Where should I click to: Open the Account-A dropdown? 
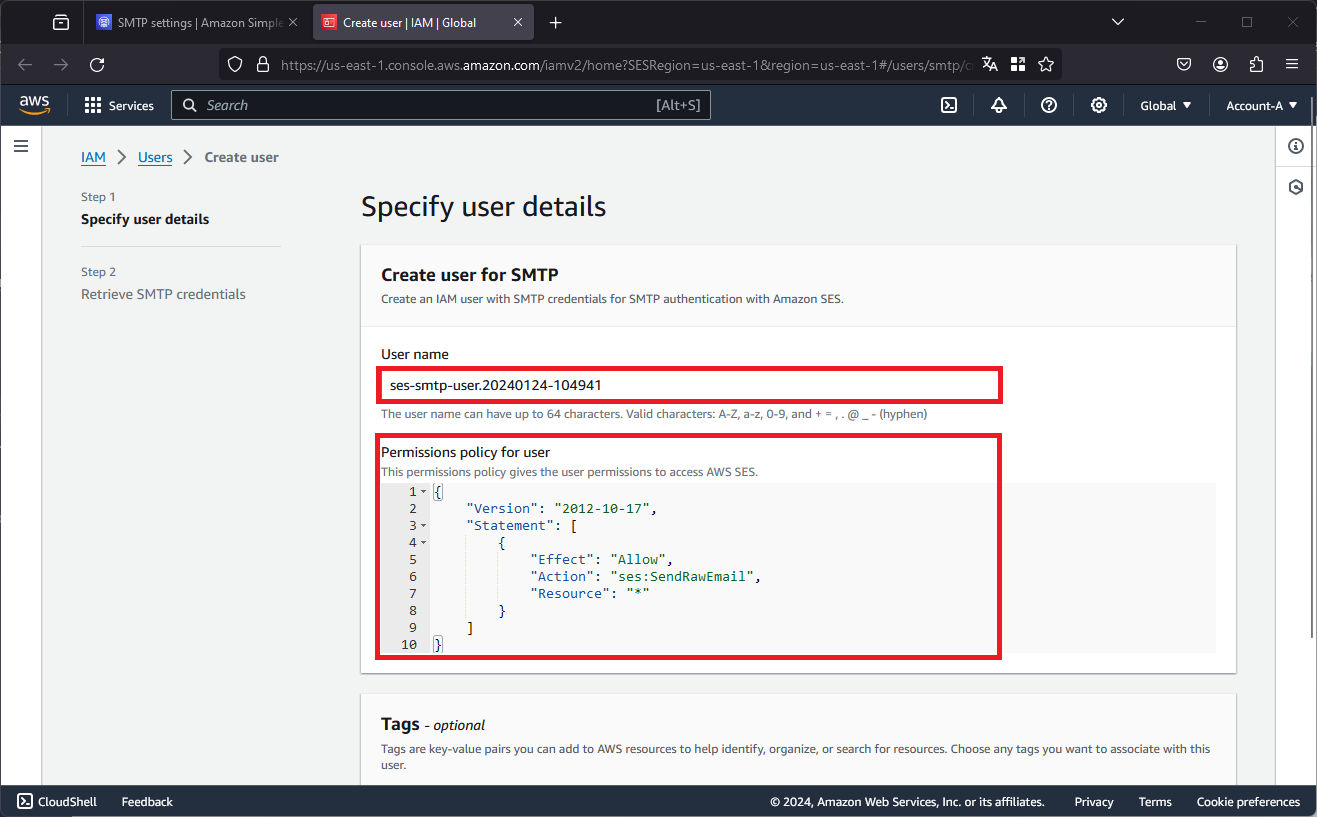pos(1262,105)
